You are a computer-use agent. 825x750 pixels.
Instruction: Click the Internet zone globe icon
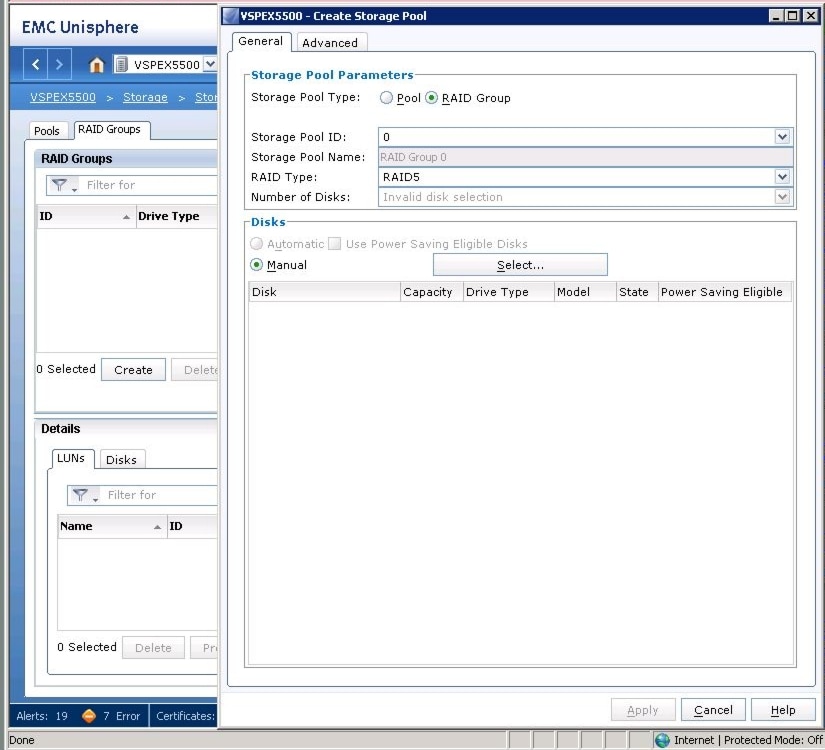click(x=662, y=740)
